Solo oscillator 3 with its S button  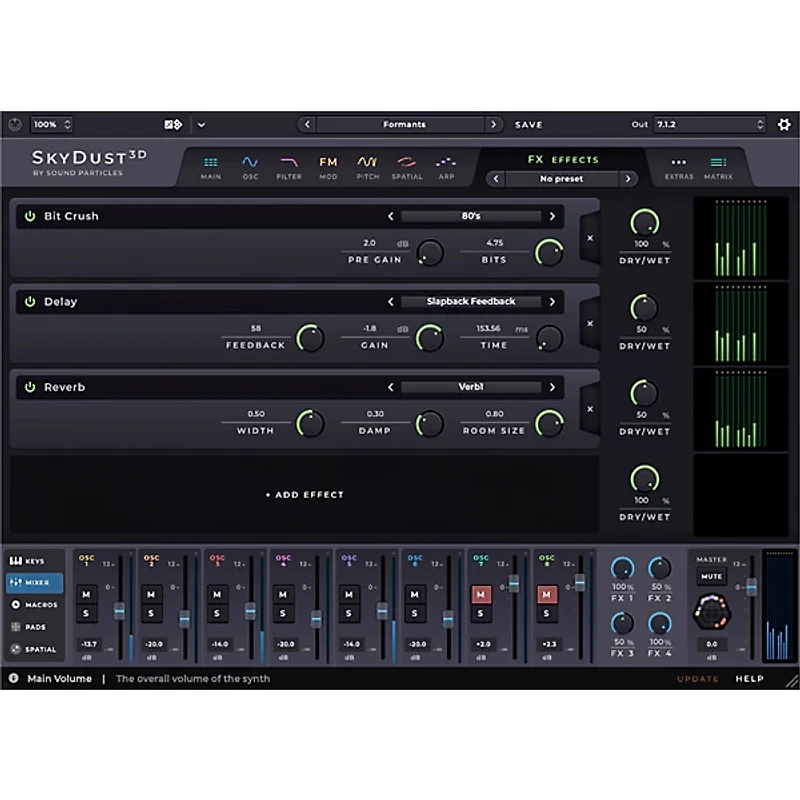(x=216, y=614)
